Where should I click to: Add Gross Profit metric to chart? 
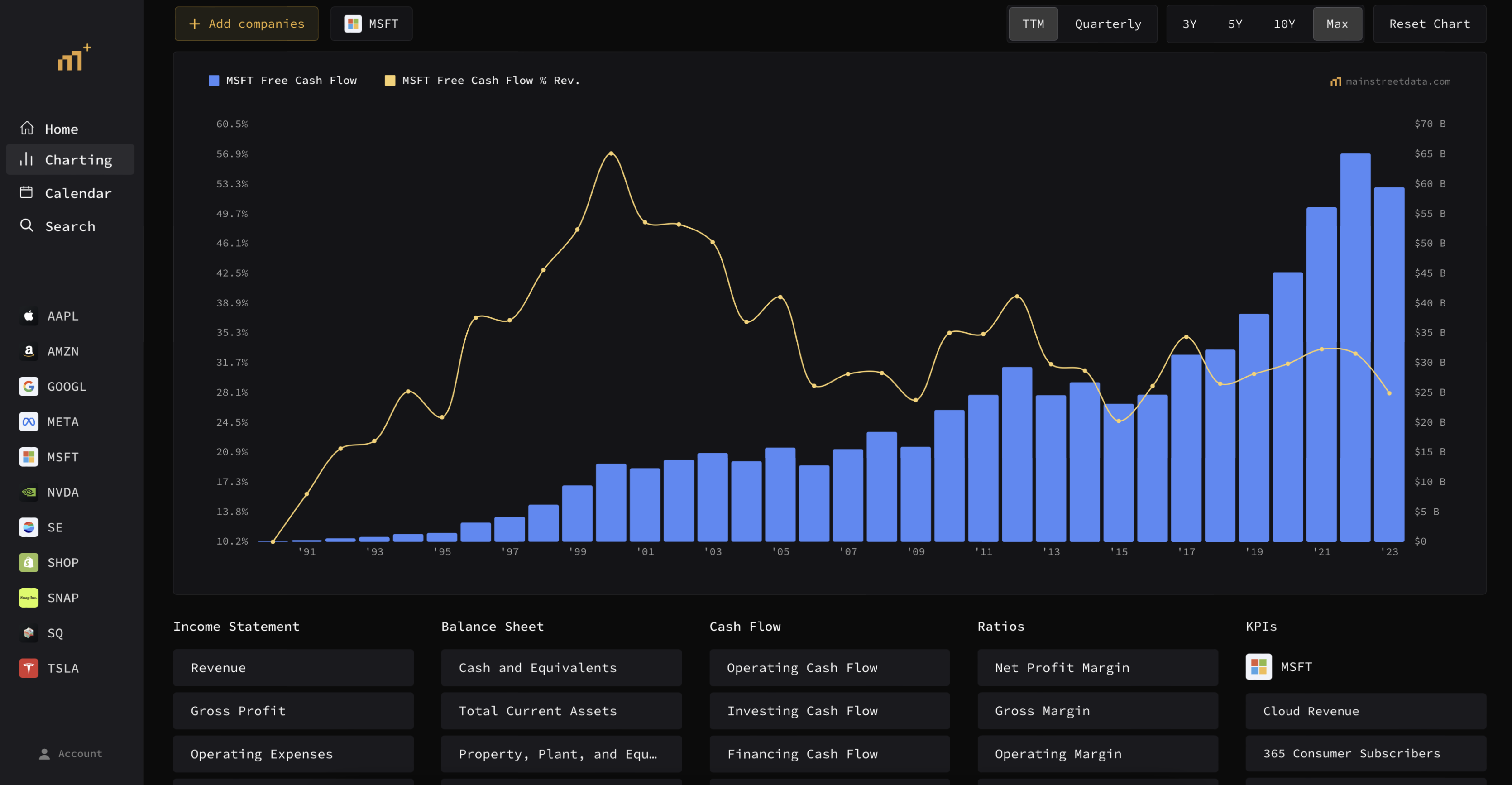pyautogui.click(x=293, y=711)
